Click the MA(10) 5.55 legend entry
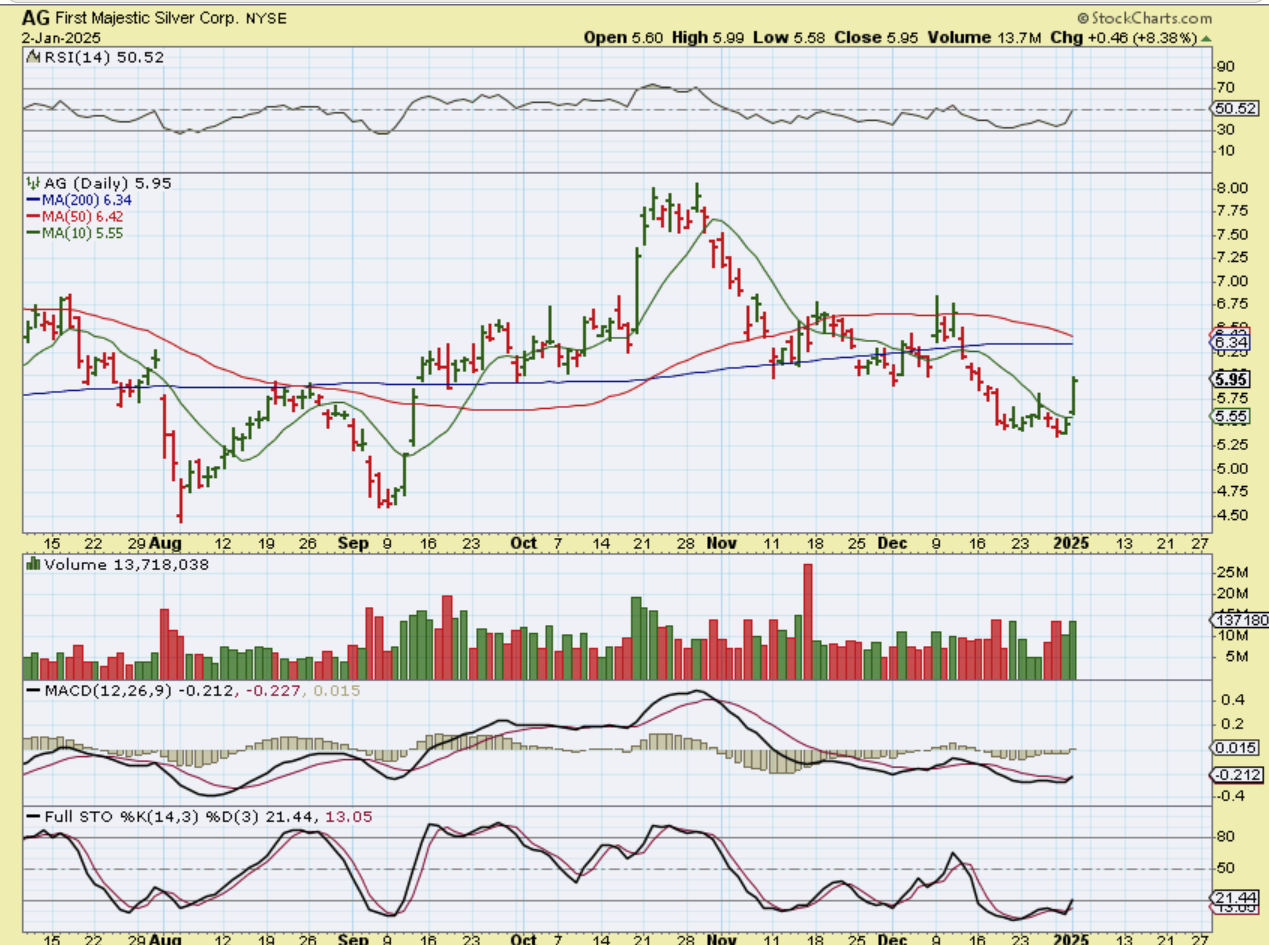 pyautogui.click(x=77, y=232)
